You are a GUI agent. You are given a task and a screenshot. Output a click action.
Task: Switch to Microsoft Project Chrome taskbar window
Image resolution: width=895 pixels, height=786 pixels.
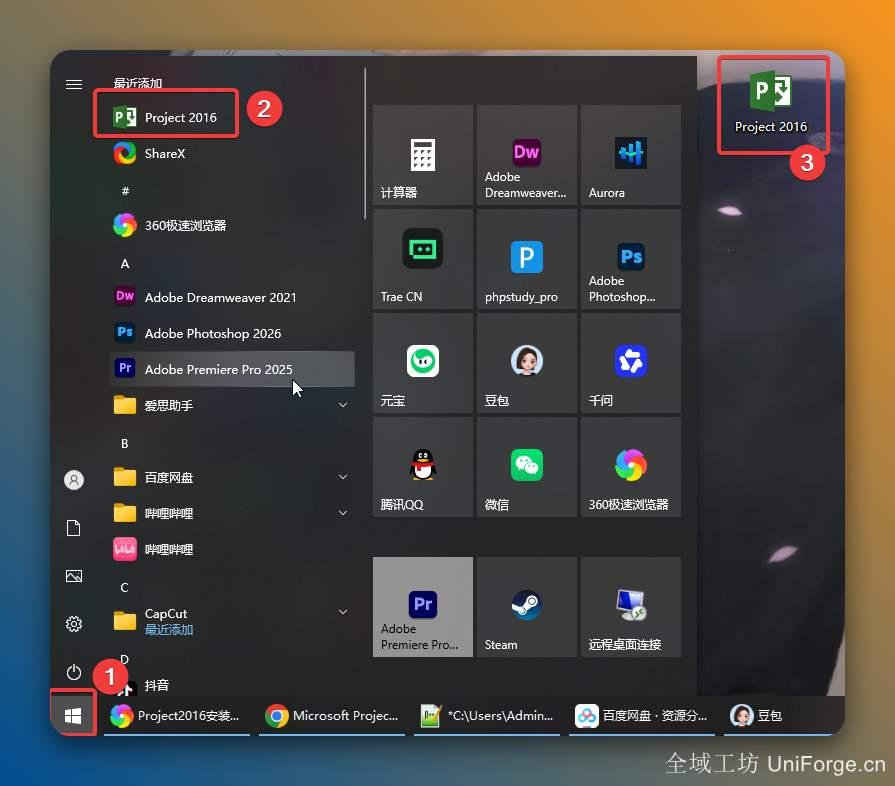(x=332, y=715)
